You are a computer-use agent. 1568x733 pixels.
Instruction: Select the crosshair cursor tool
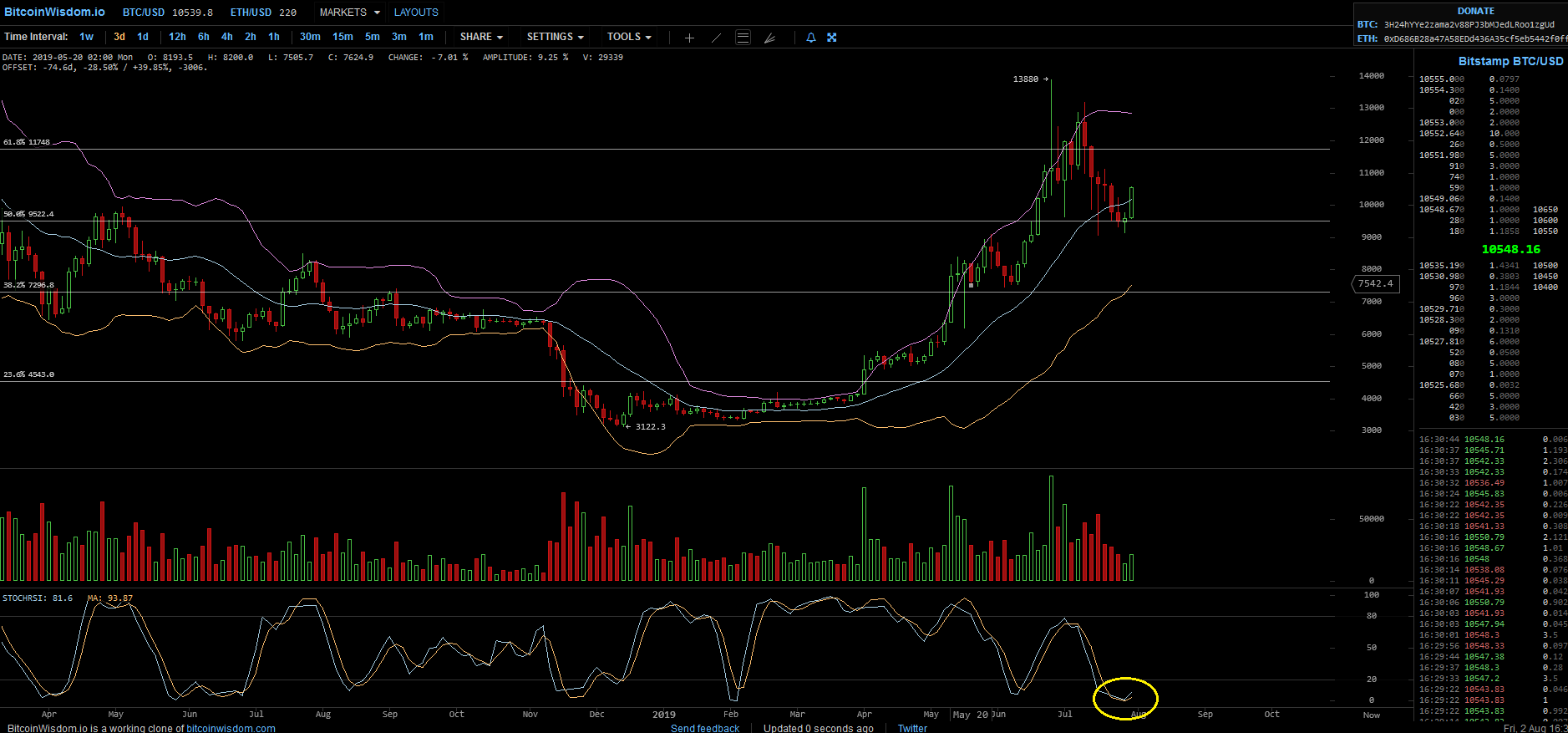(x=689, y=38)
